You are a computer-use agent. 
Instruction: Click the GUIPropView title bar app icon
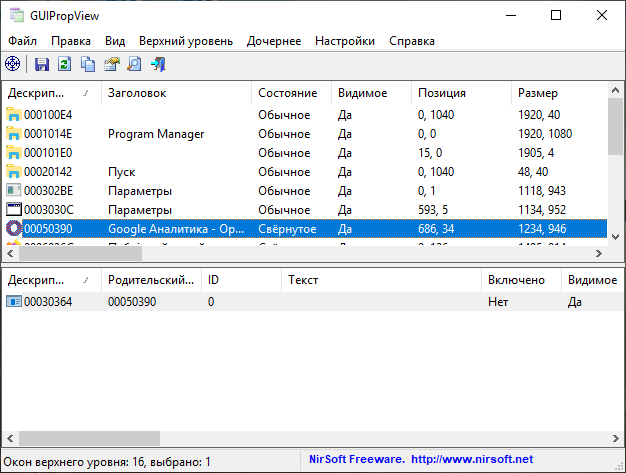tap(17, 15)
